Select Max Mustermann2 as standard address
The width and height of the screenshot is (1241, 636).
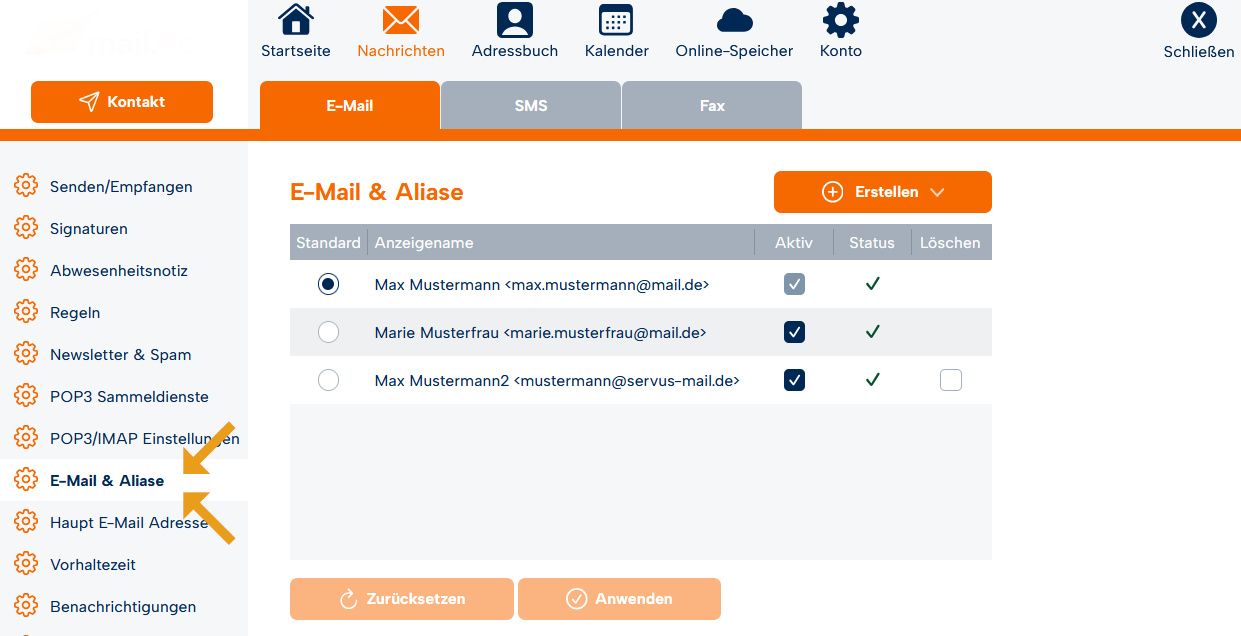point(328,380)
